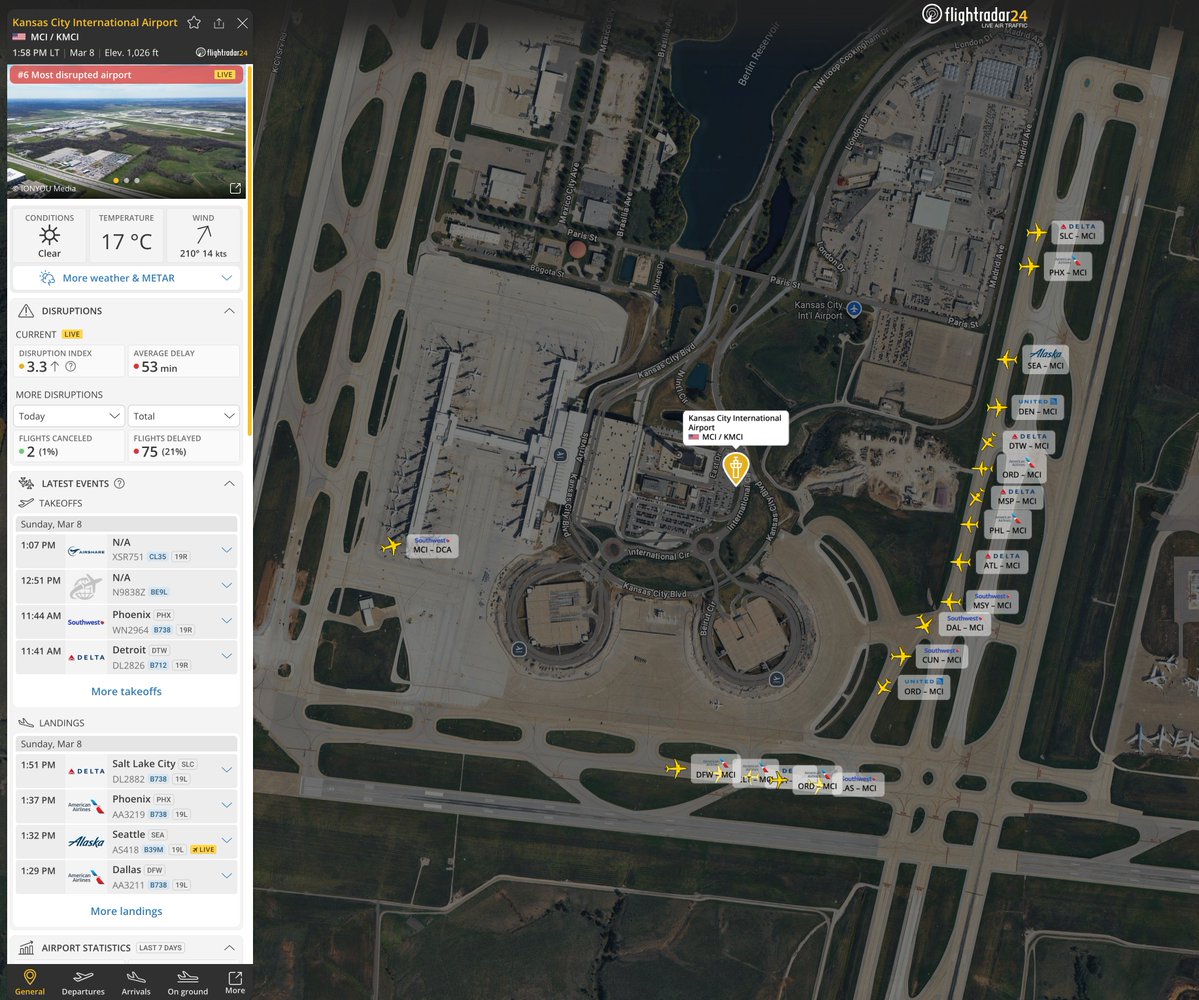Expand the N9838Z takeoff row
1199x1000 pixels.
pos(226,585)
